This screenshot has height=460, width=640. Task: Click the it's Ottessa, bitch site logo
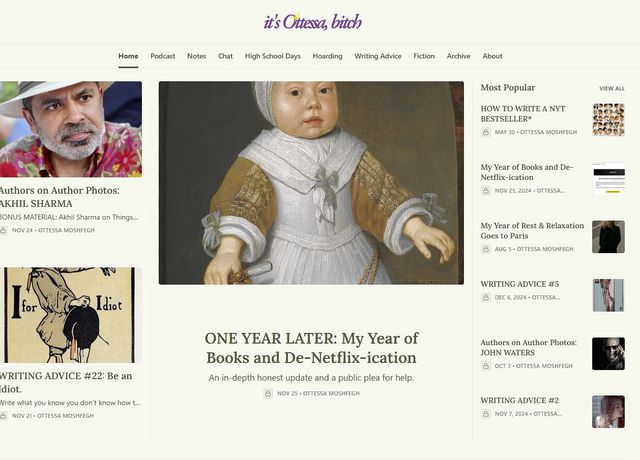(x=313, y=22)
